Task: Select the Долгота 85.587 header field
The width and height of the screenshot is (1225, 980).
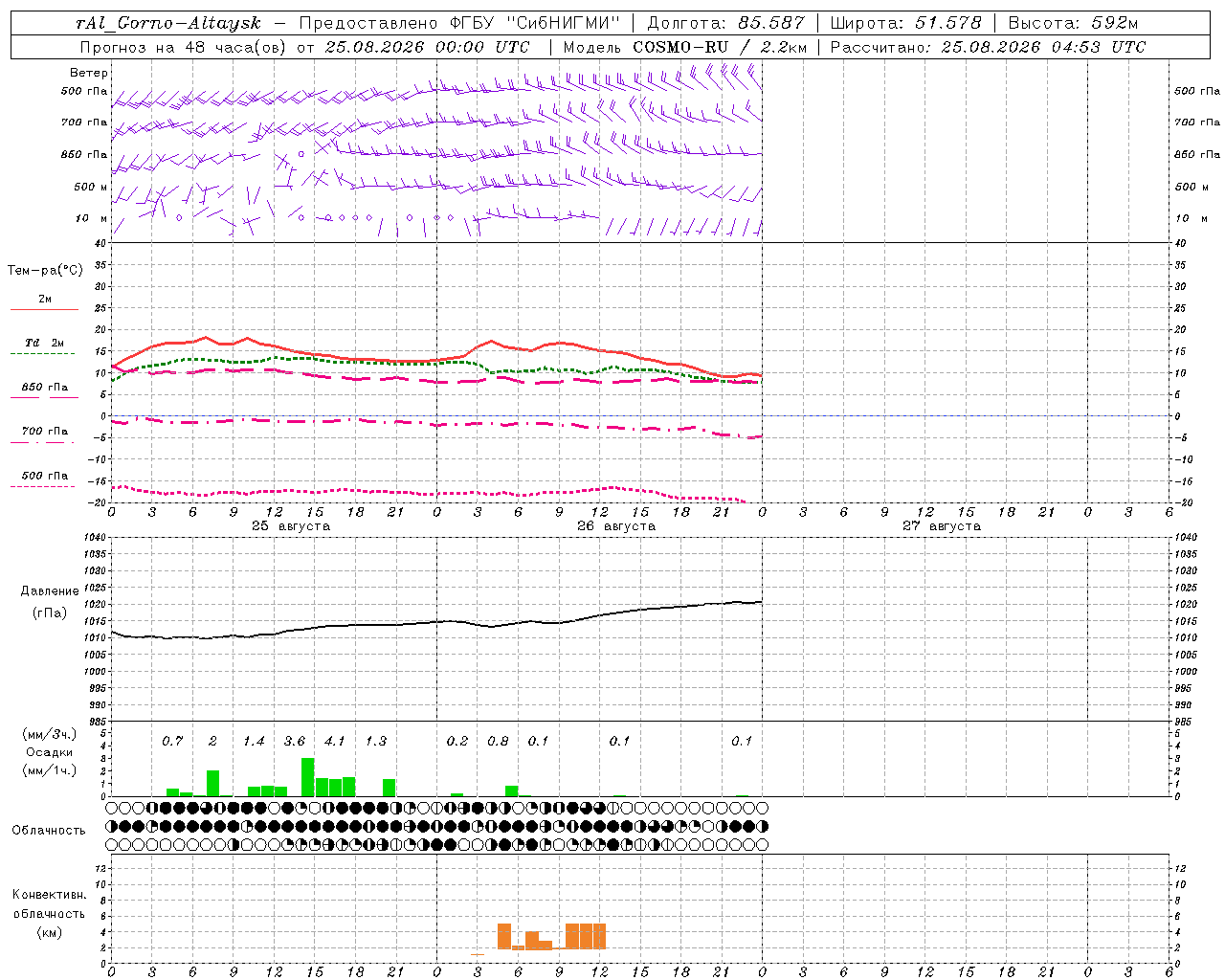Action: pyautogui.click(x=726, y=23)
